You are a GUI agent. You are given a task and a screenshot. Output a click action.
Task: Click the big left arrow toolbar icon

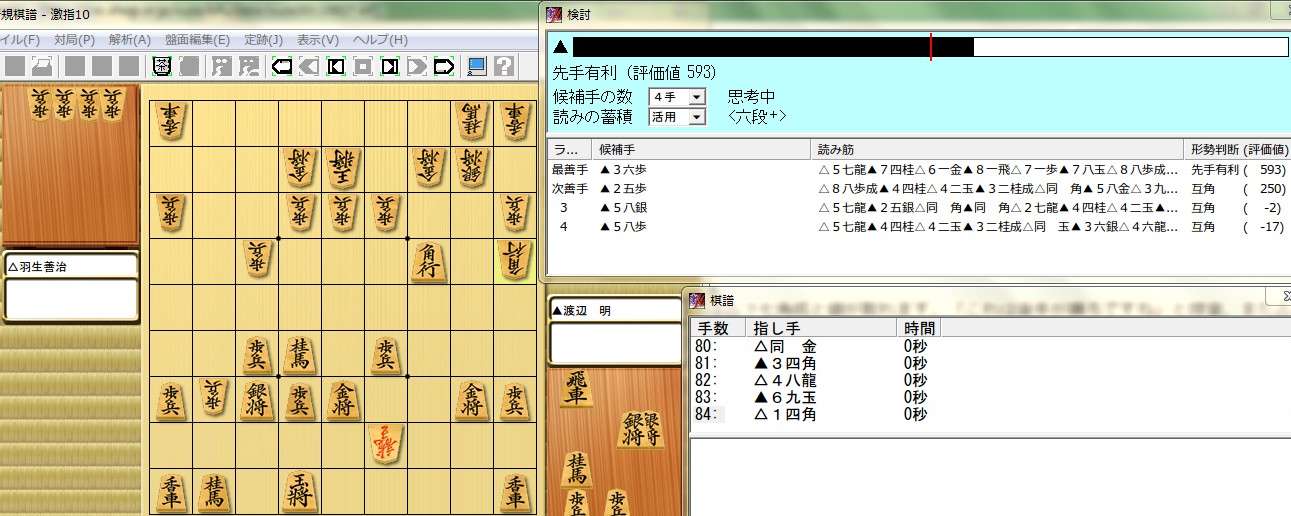pos(282,66)
